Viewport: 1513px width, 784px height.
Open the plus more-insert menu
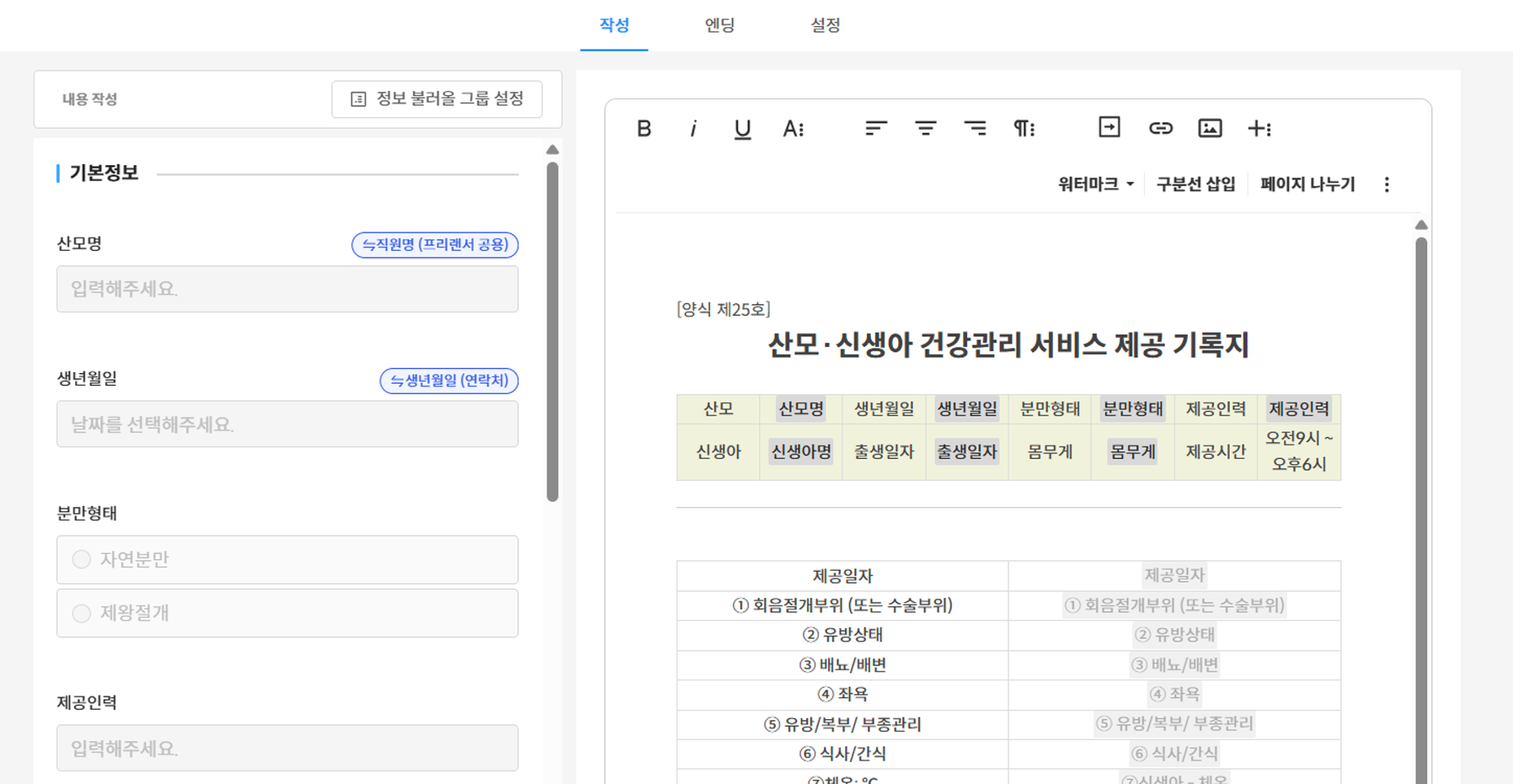tap(1259, 128)
